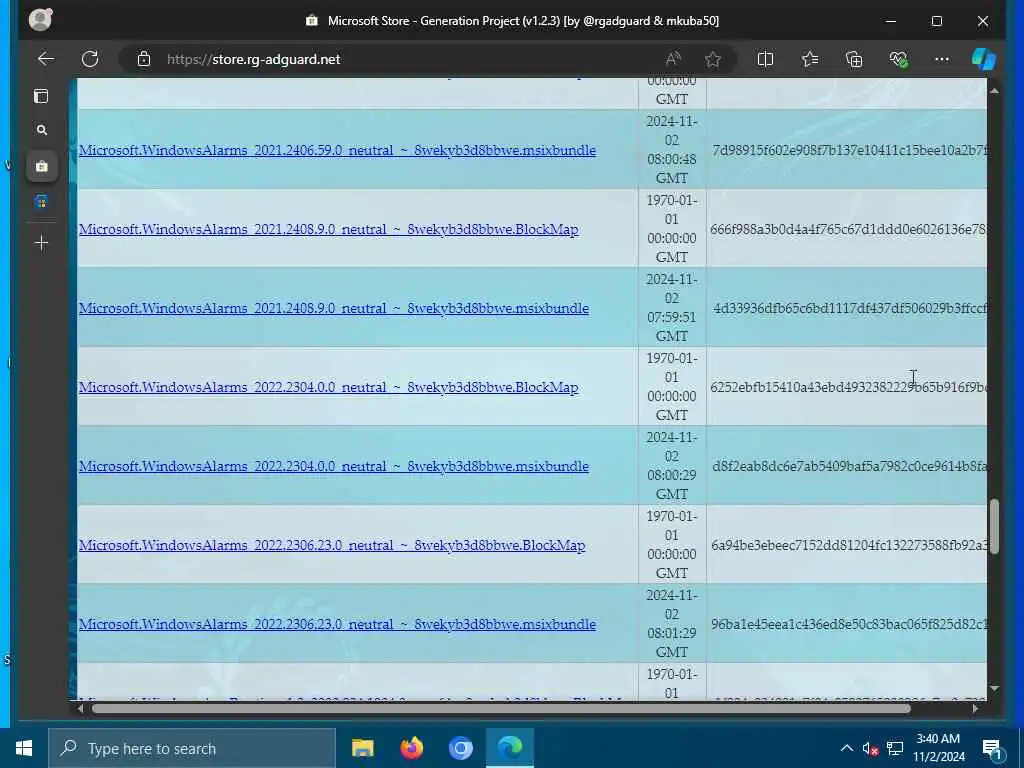Launch Firefox from the taskbar
The height and width of the screenshot is (768, 1024).
(411, 748)
